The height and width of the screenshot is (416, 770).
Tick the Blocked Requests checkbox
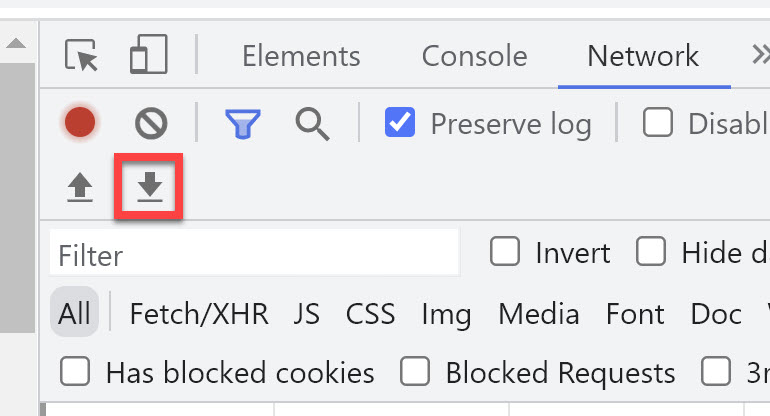(415, 373)
